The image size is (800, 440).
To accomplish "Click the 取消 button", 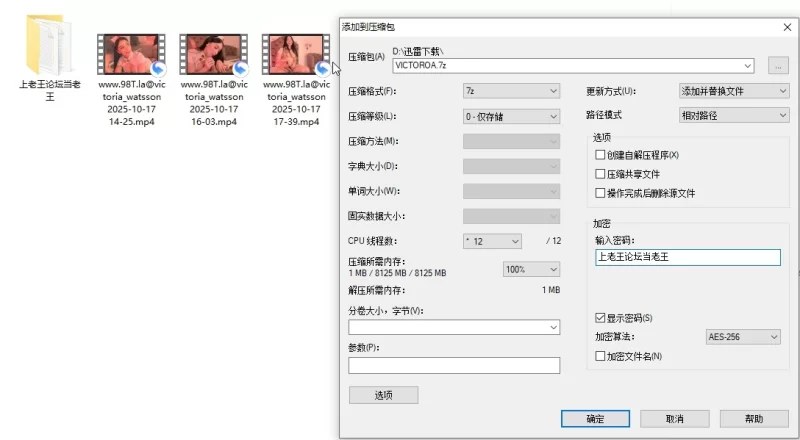I will (x=674, y=419).
